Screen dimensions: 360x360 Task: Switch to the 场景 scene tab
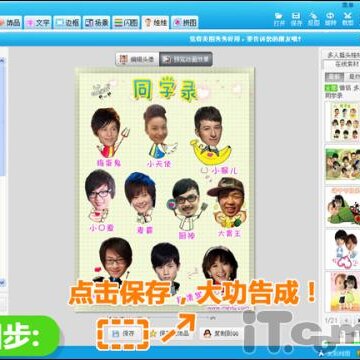pyautogui.click(x=97, y=22)
